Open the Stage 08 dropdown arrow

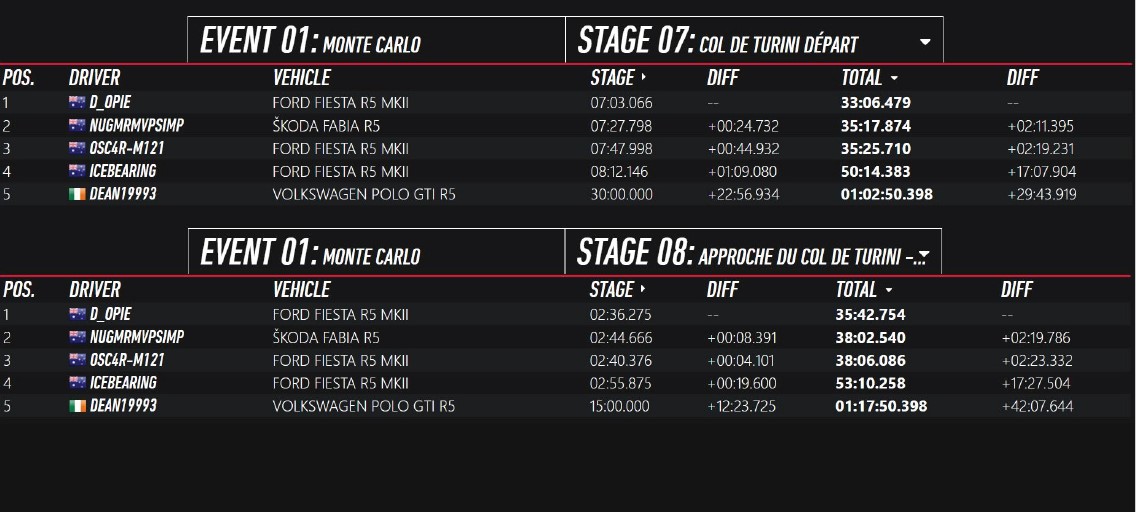[x=924, y=254]
